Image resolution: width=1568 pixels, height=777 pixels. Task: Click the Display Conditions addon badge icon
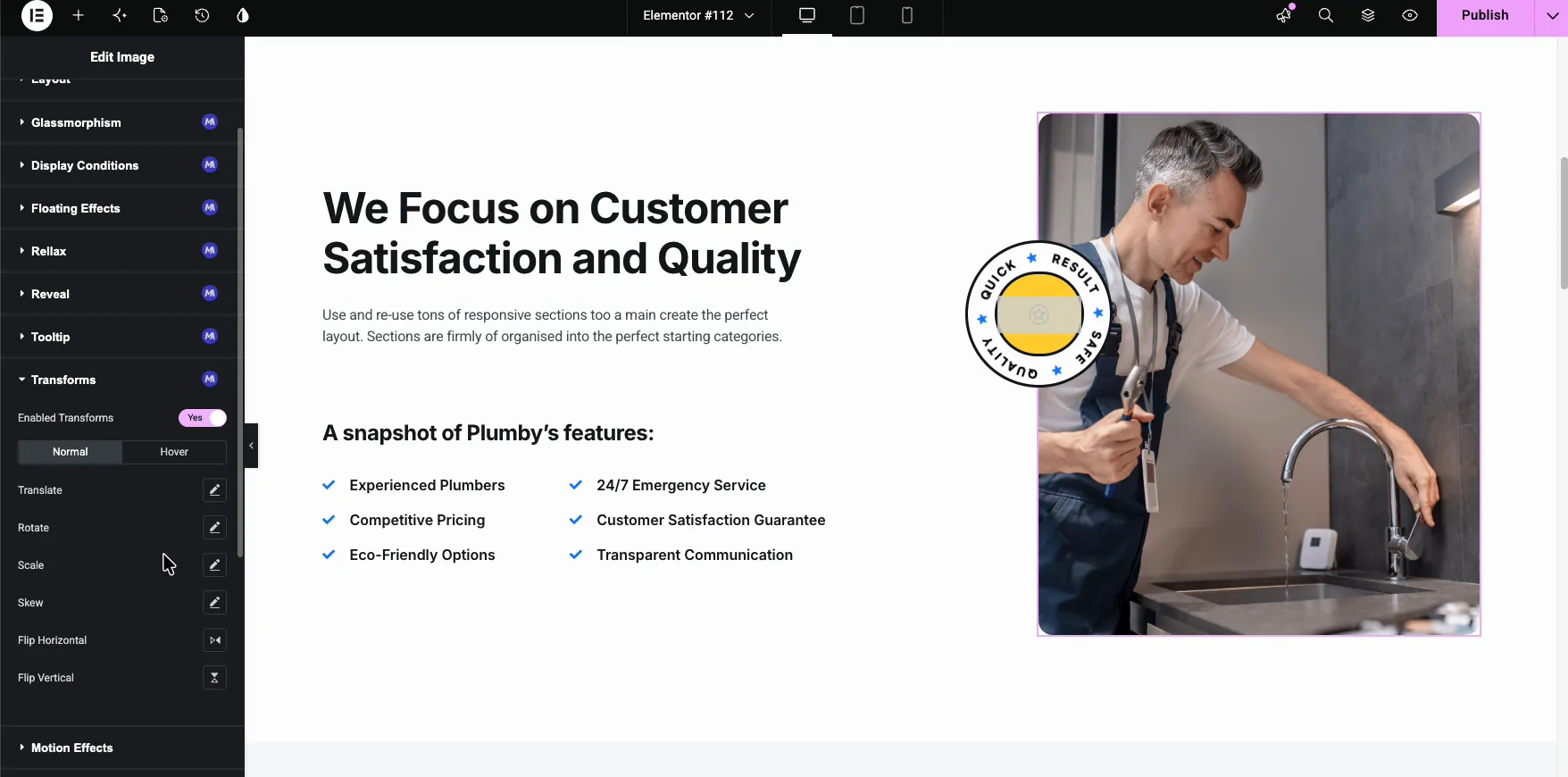pos(210,164)
